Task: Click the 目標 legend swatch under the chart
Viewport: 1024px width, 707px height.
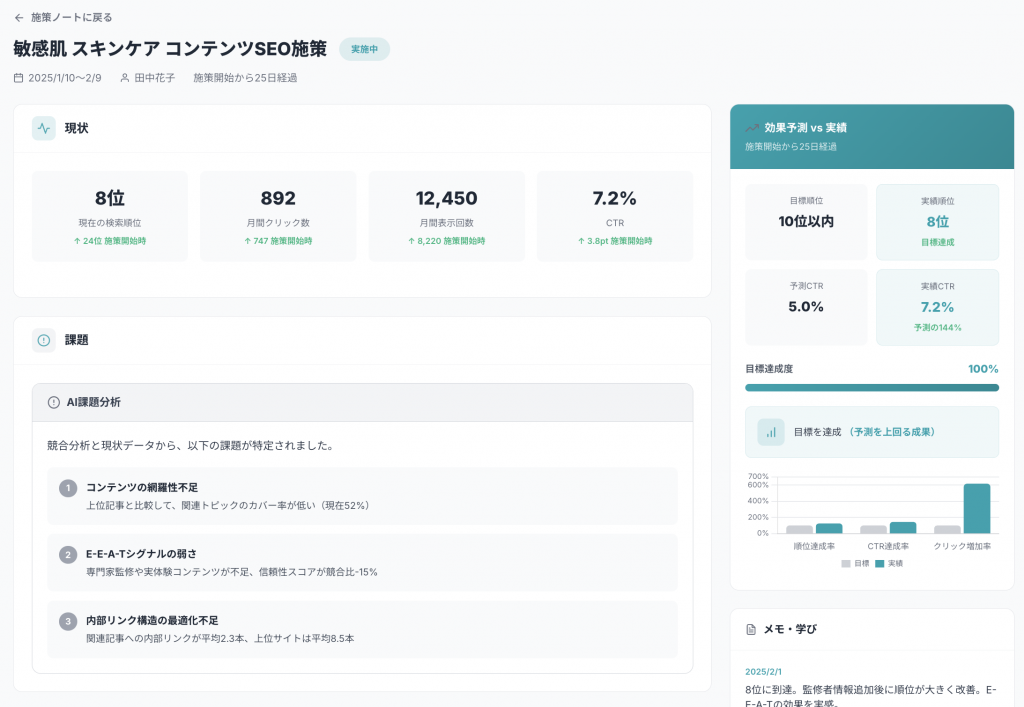Action: coord(846,564)
